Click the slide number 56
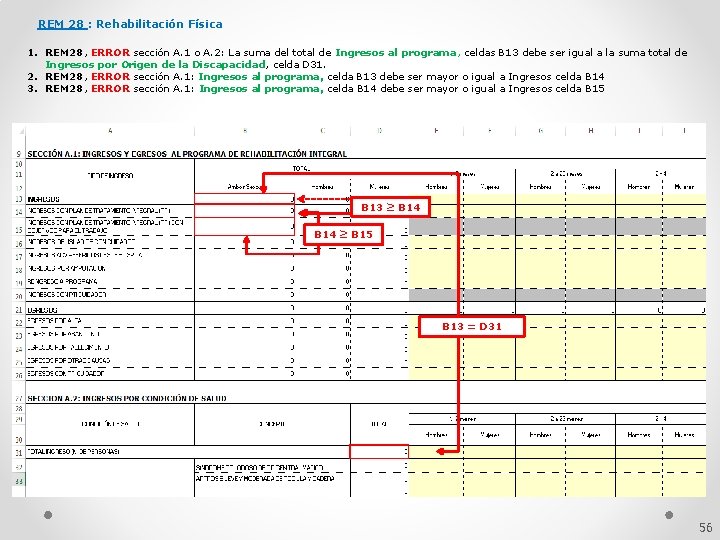Screen dimensions: 720x540 coord(705,527)
